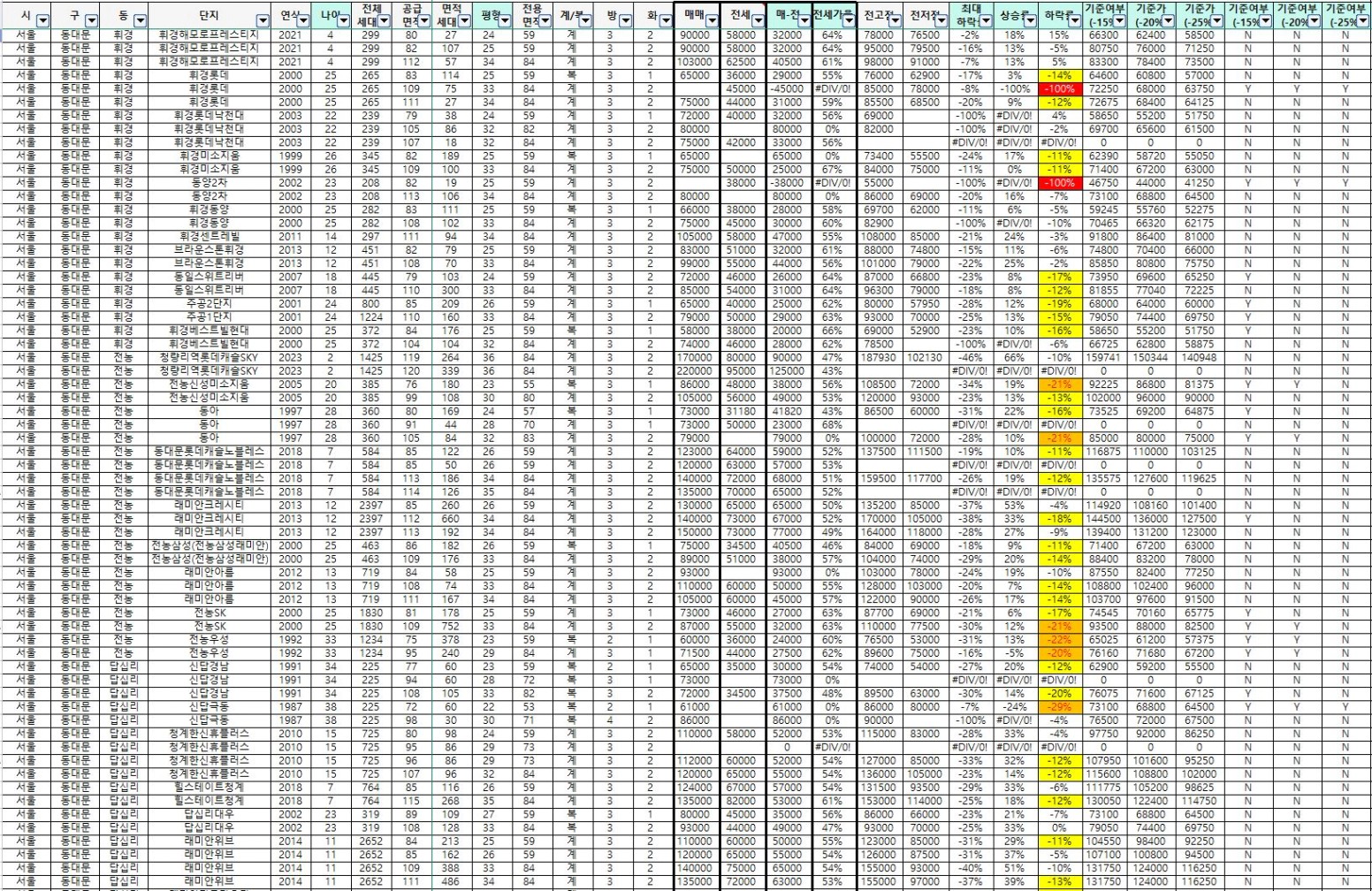This screenshot has height=891, width=1372.
Task: Click the 전세 cell with value 31180
Action: pos(743,411)
